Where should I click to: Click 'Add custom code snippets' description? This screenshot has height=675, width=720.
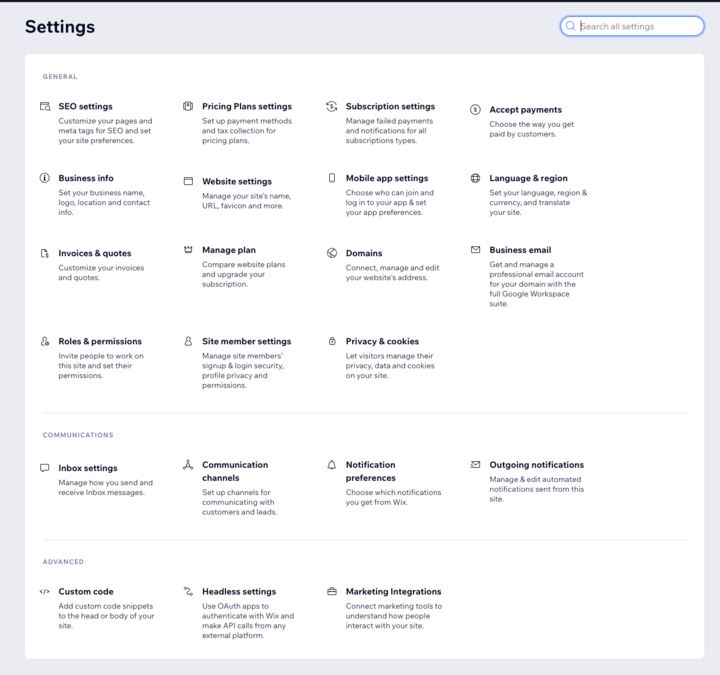[x=106, y=616]
